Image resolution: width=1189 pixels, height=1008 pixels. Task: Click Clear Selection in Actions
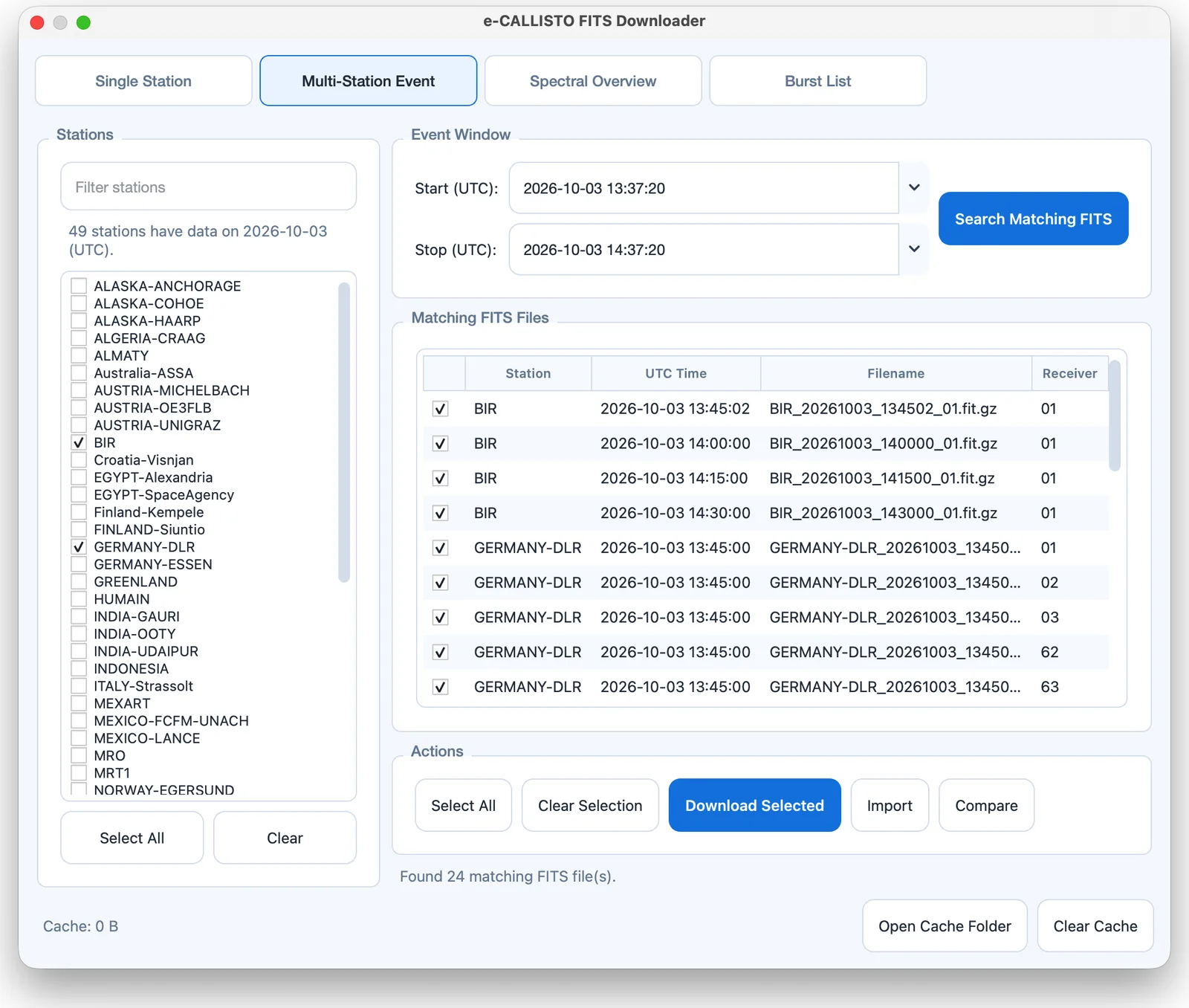point(590,805)
